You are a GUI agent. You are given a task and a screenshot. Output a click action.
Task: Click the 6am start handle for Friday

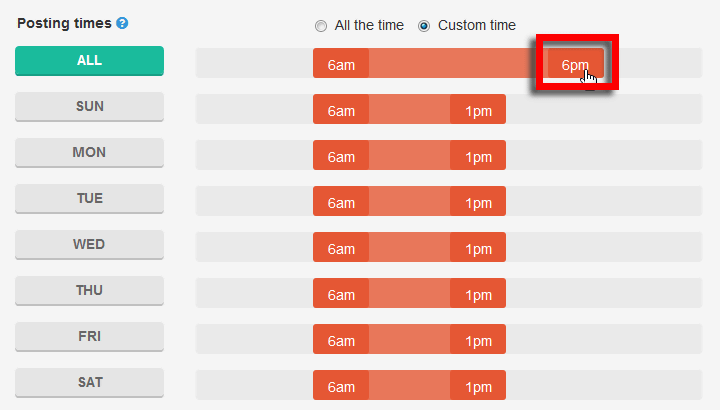pyautogui.click(x=341, y=339)
